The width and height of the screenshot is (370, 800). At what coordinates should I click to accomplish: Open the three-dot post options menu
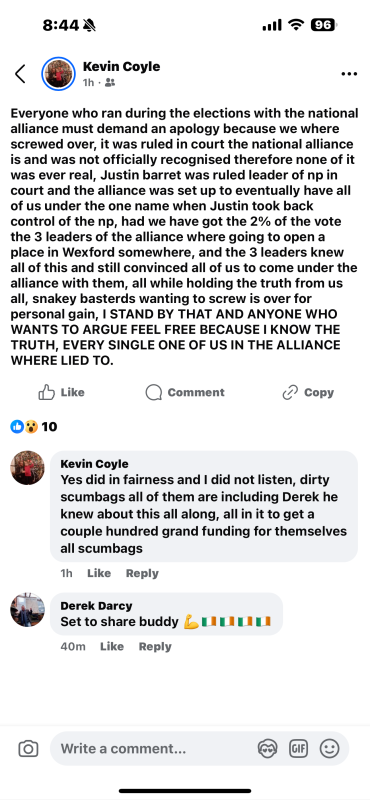(x=349, y=74)
